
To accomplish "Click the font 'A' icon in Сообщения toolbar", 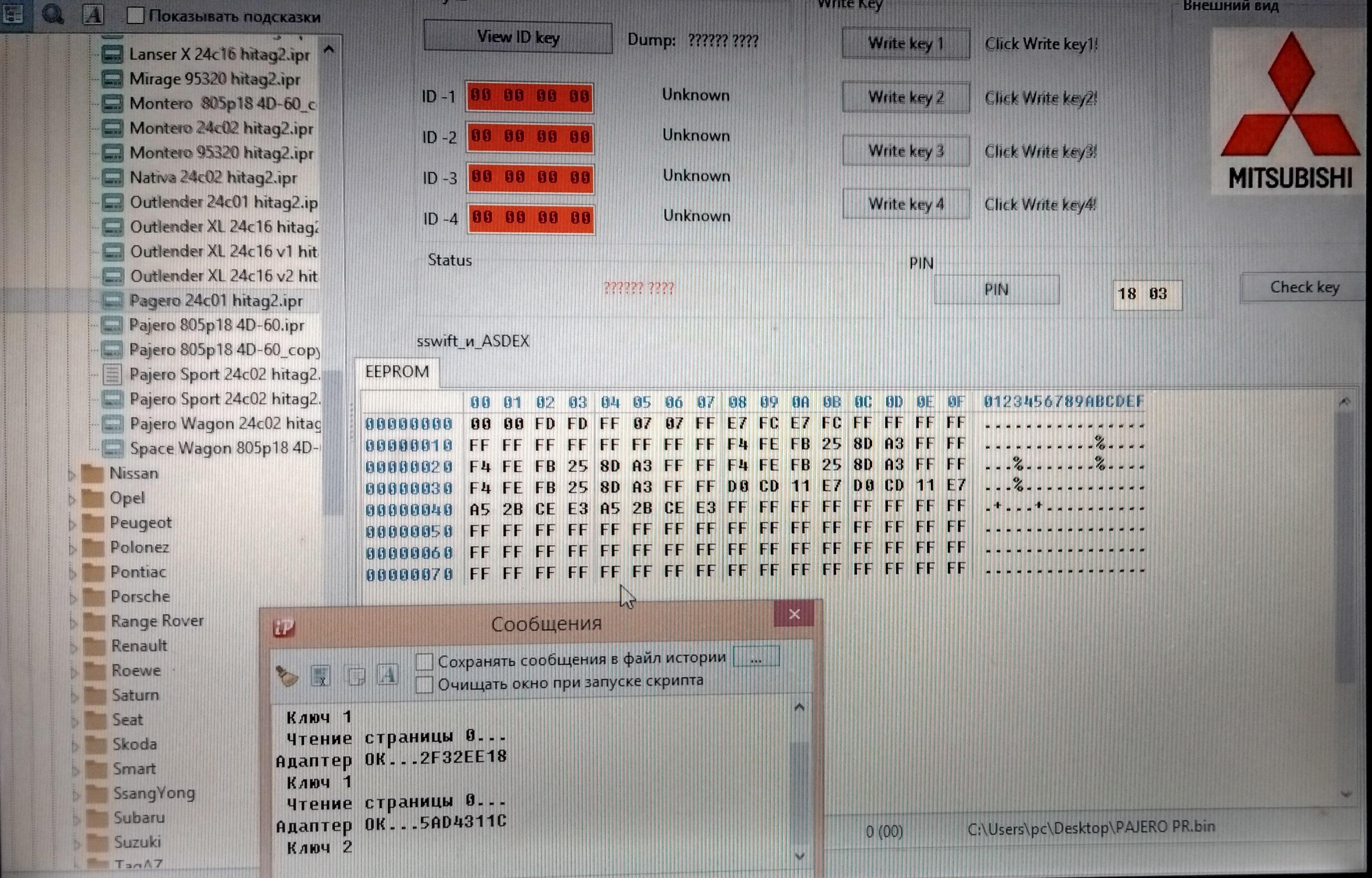I will (x=387, y=675).
